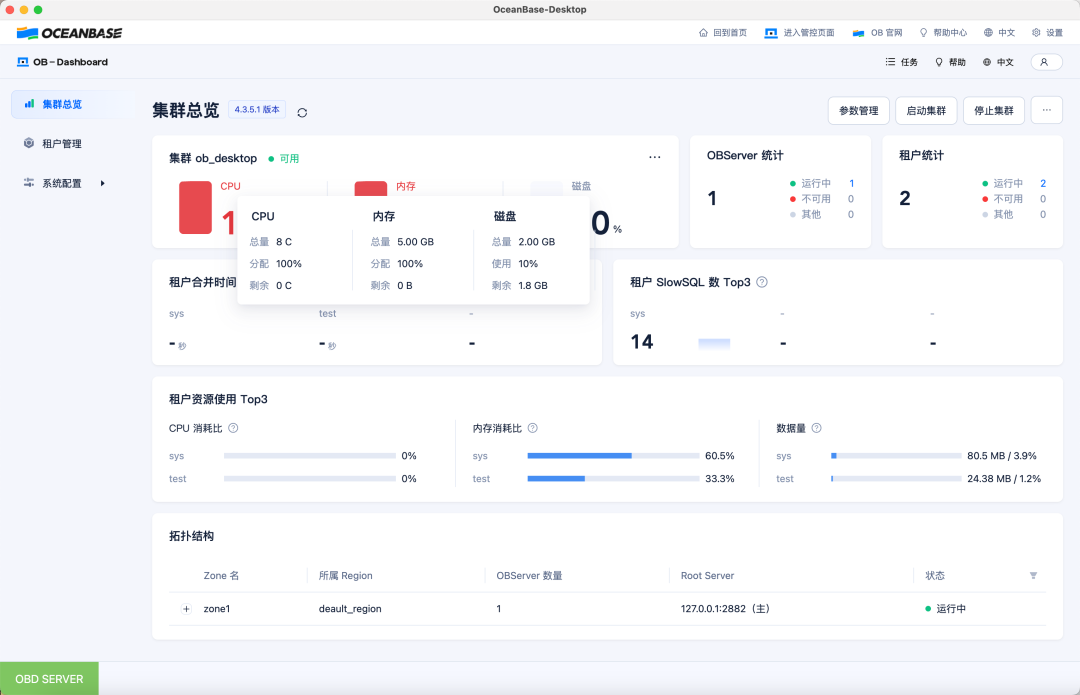Click Root Server 127.0.0.1:2882 cell

[x=725, y=609]
